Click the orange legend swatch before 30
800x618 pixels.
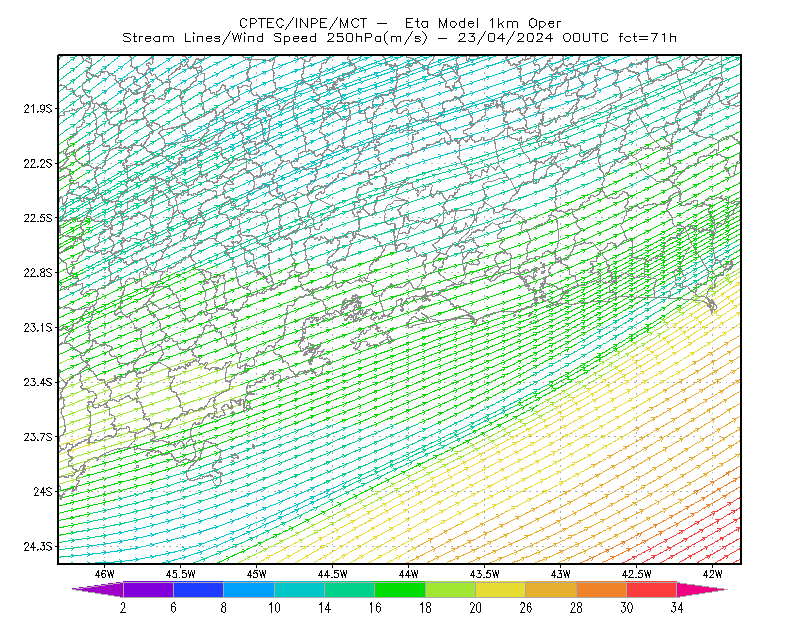(602, 589)
